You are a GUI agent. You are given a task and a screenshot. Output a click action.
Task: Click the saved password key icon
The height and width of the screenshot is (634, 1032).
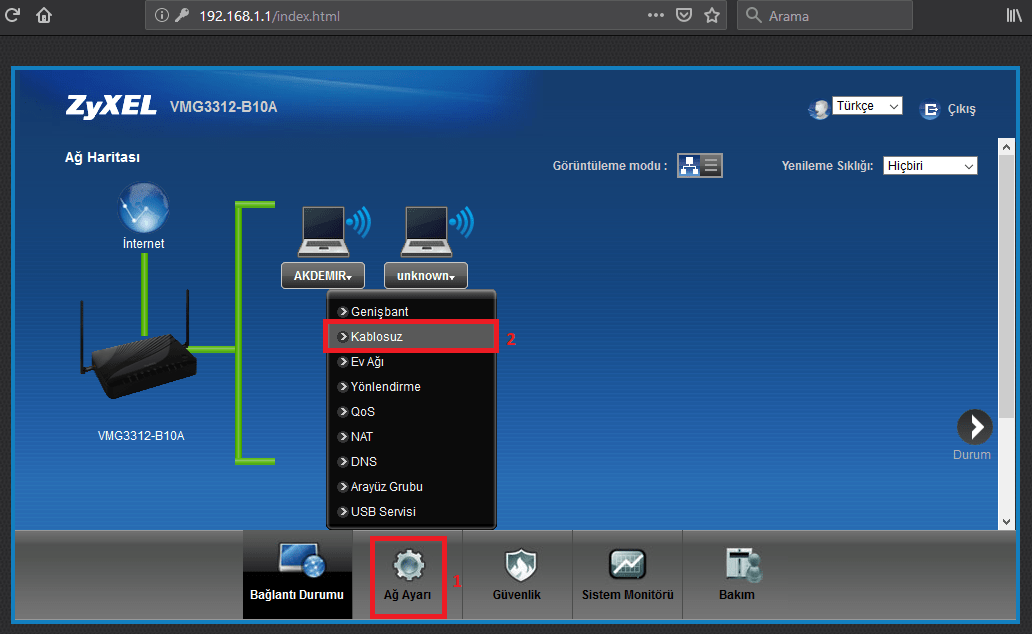182,15
